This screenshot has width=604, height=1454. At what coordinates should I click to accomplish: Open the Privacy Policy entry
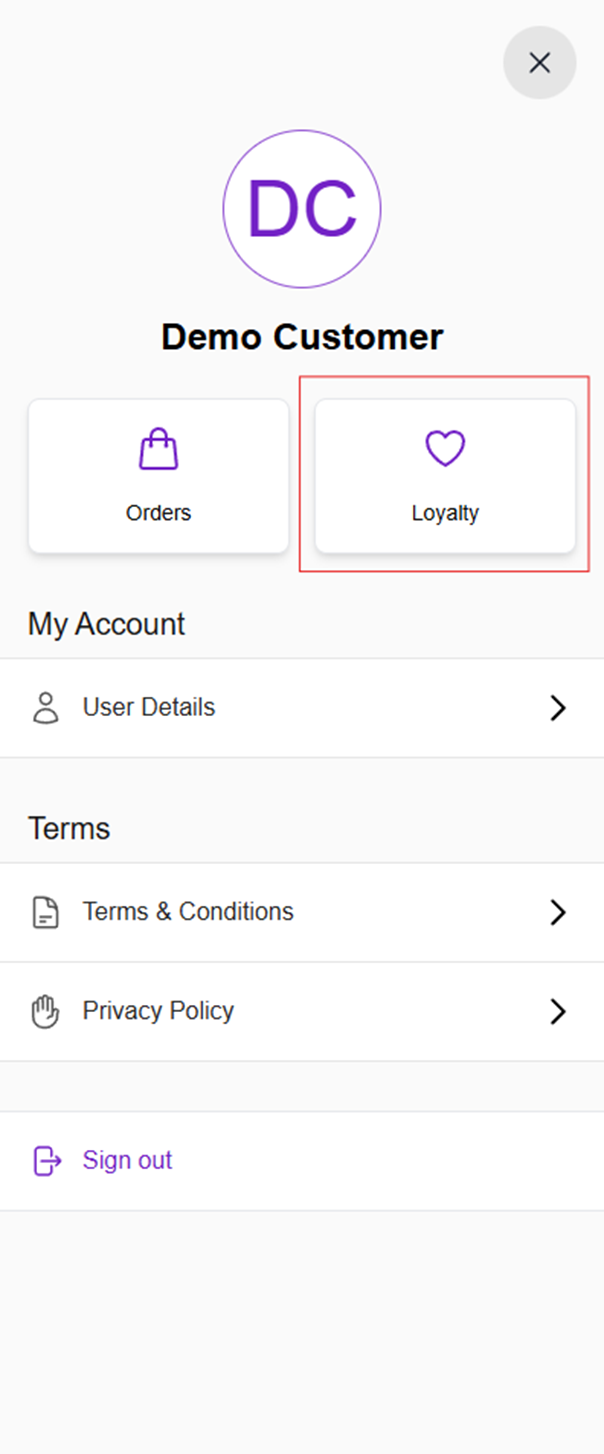pos(158,1010)
